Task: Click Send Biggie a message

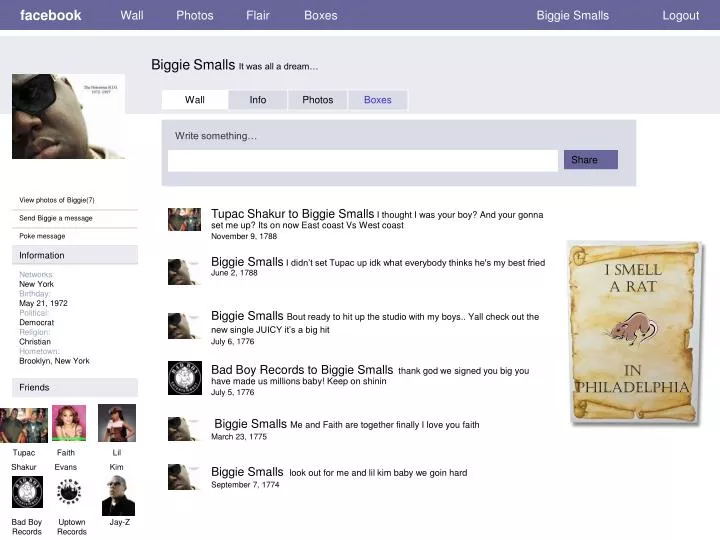Action: tap(56, 218)
